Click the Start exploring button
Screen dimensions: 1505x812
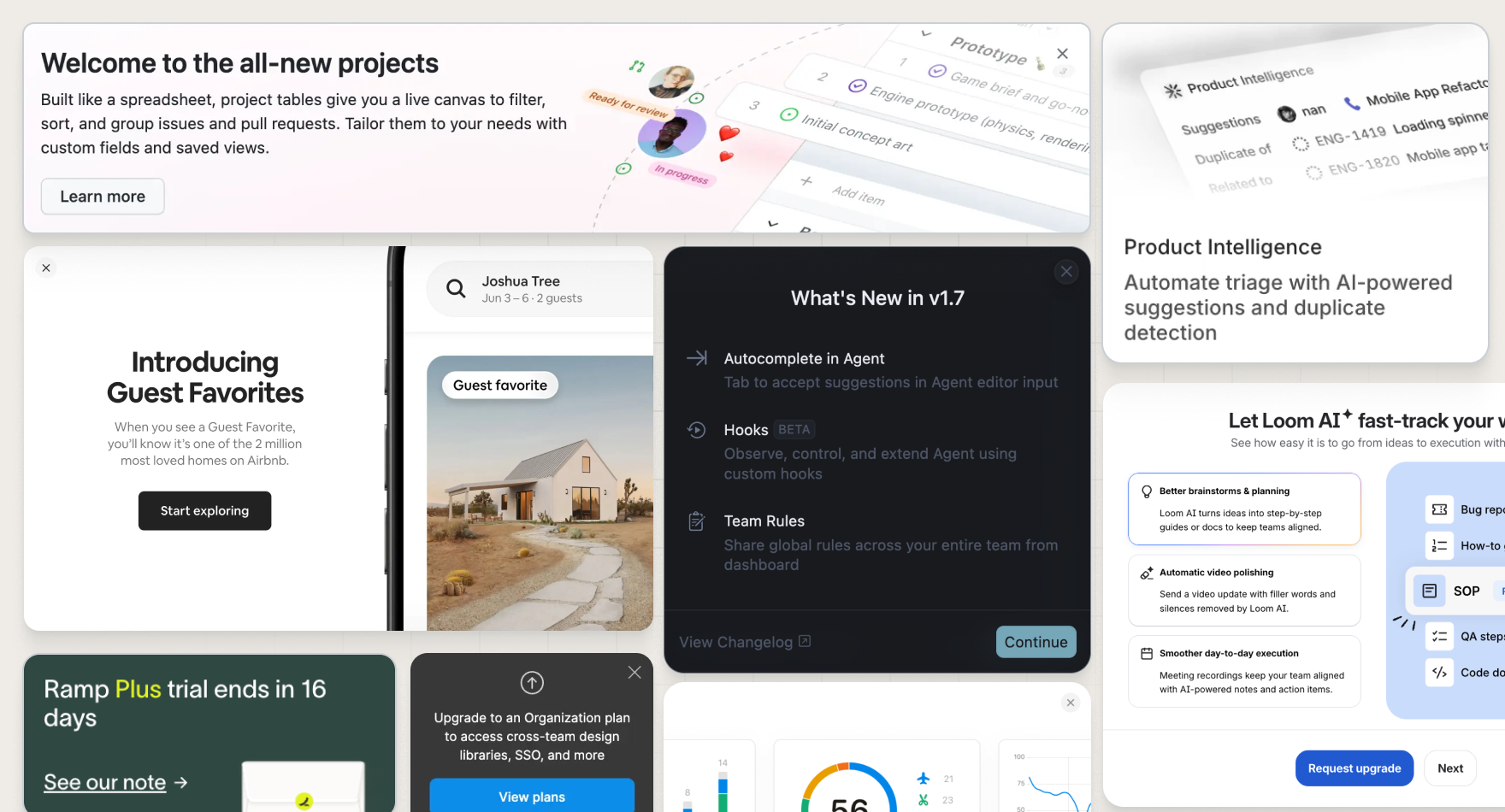coord(204,510)
